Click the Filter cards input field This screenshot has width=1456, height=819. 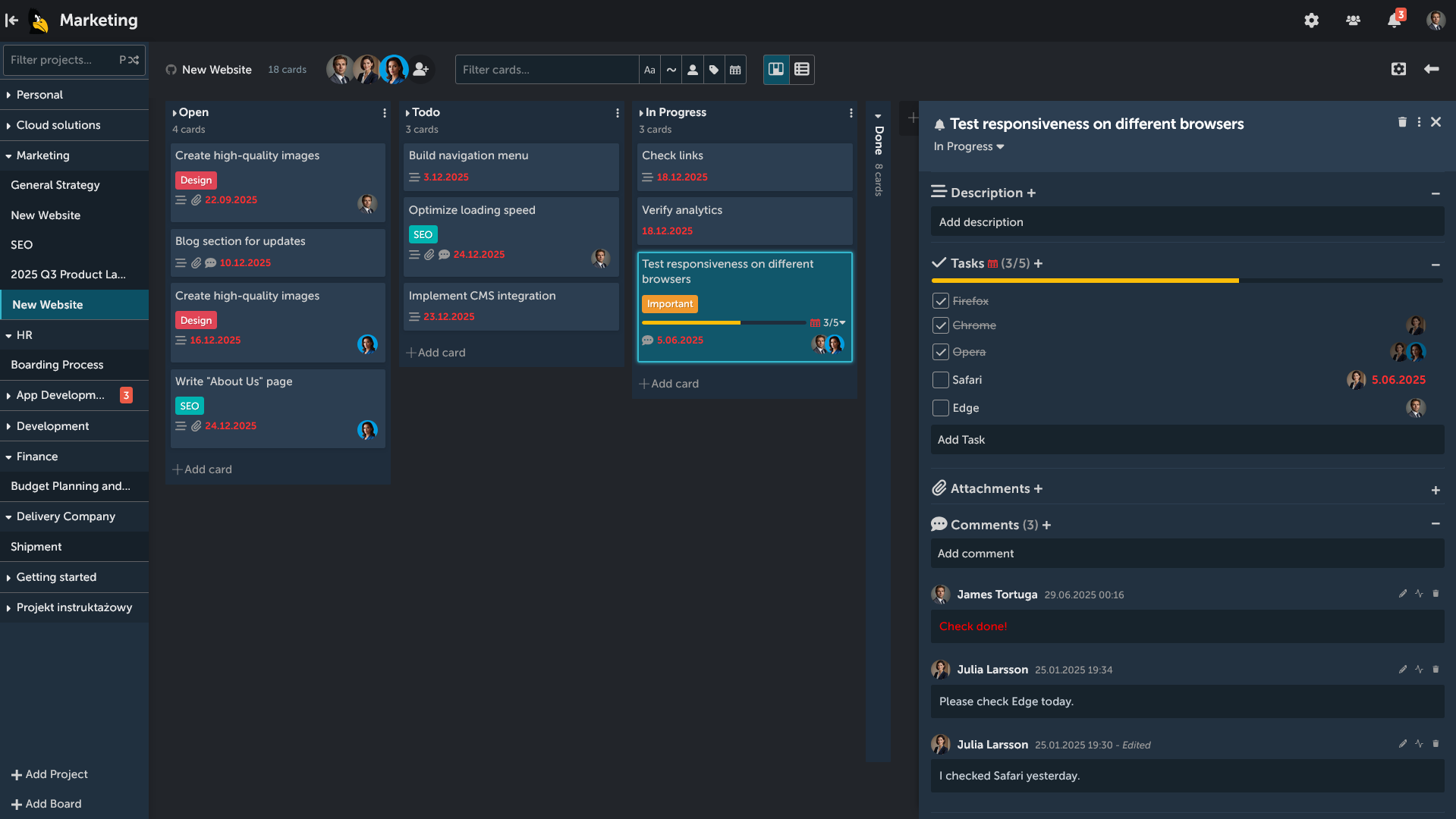coord(546,69)
